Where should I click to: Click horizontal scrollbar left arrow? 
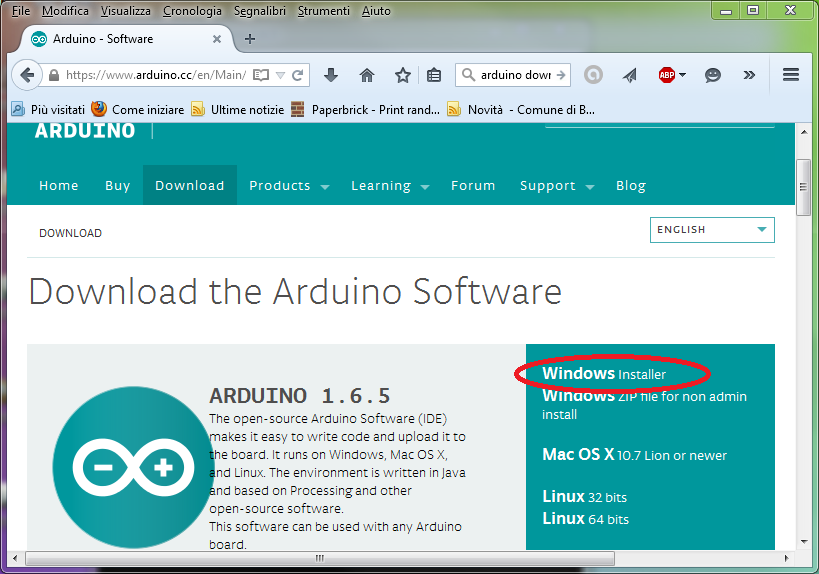coord(15,558)
